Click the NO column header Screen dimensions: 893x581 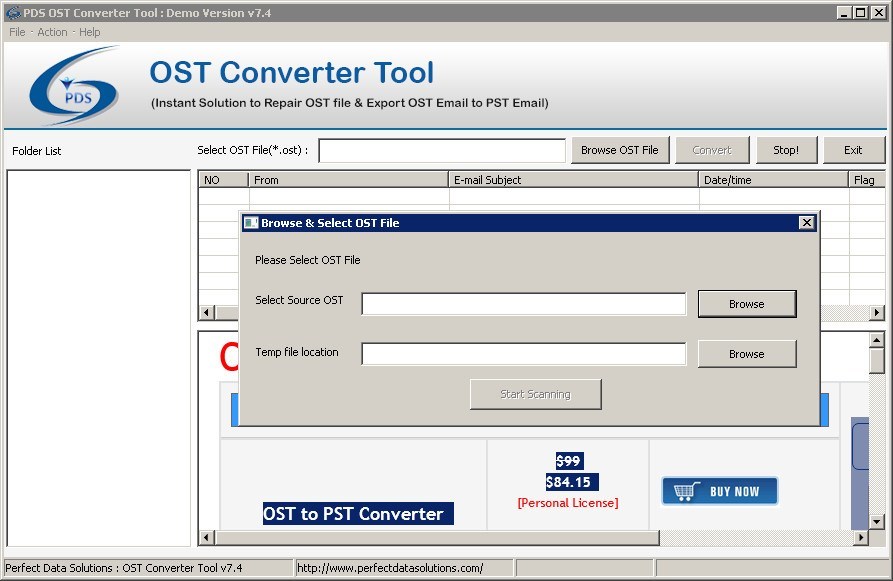223,180
